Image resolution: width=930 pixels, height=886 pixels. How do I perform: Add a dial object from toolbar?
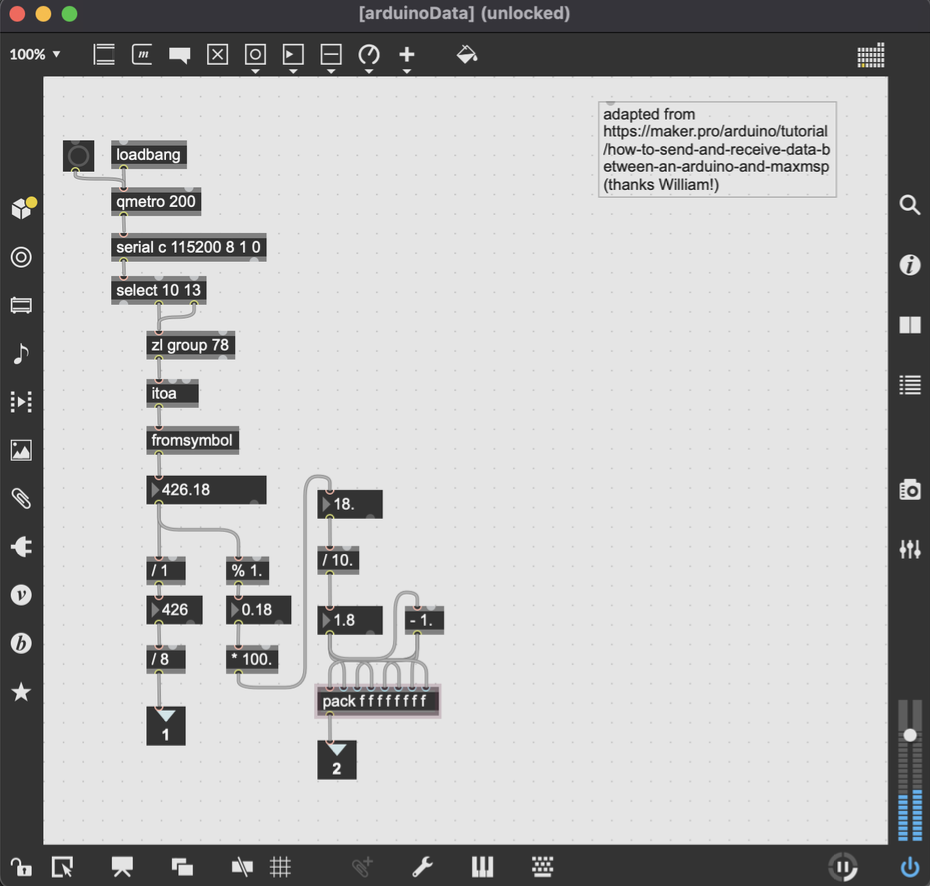pyautogui.click(x=369, y=55)
